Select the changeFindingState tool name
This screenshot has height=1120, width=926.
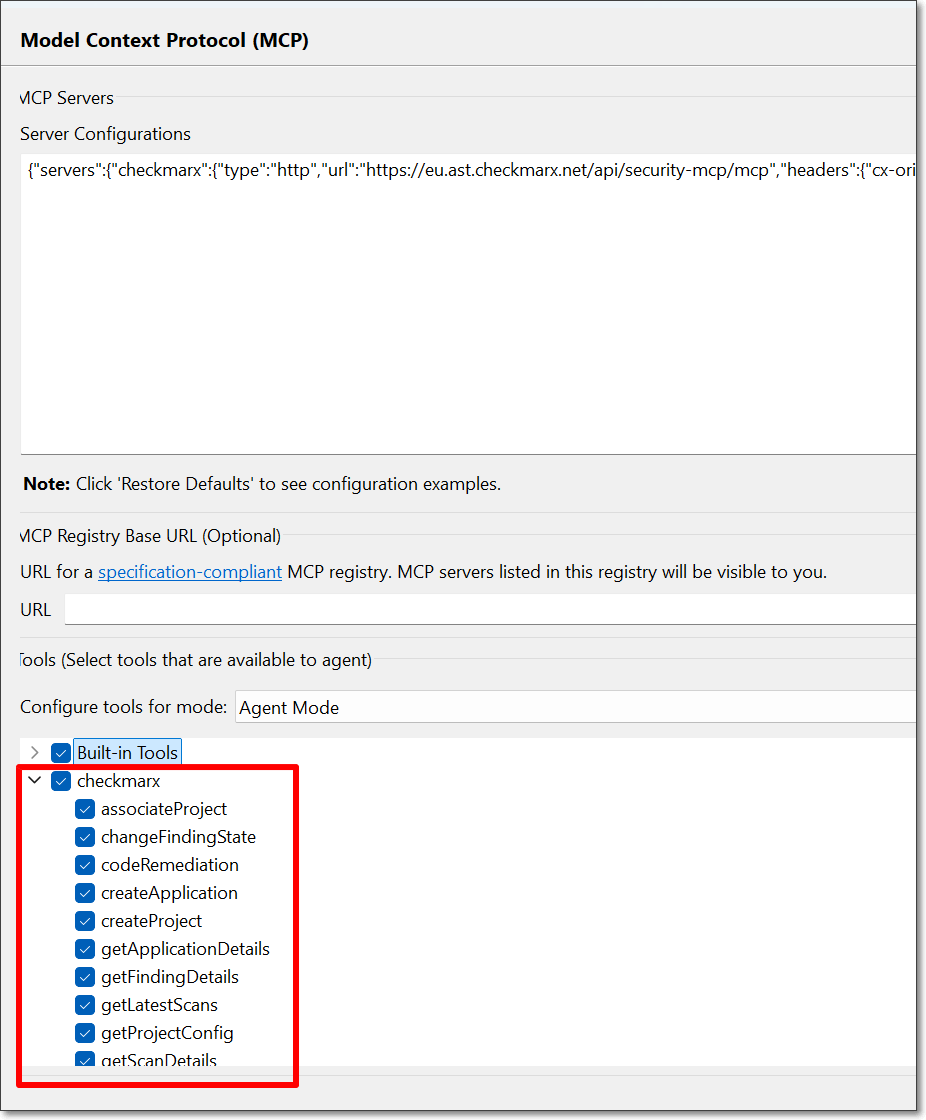(x=178, y=837)
